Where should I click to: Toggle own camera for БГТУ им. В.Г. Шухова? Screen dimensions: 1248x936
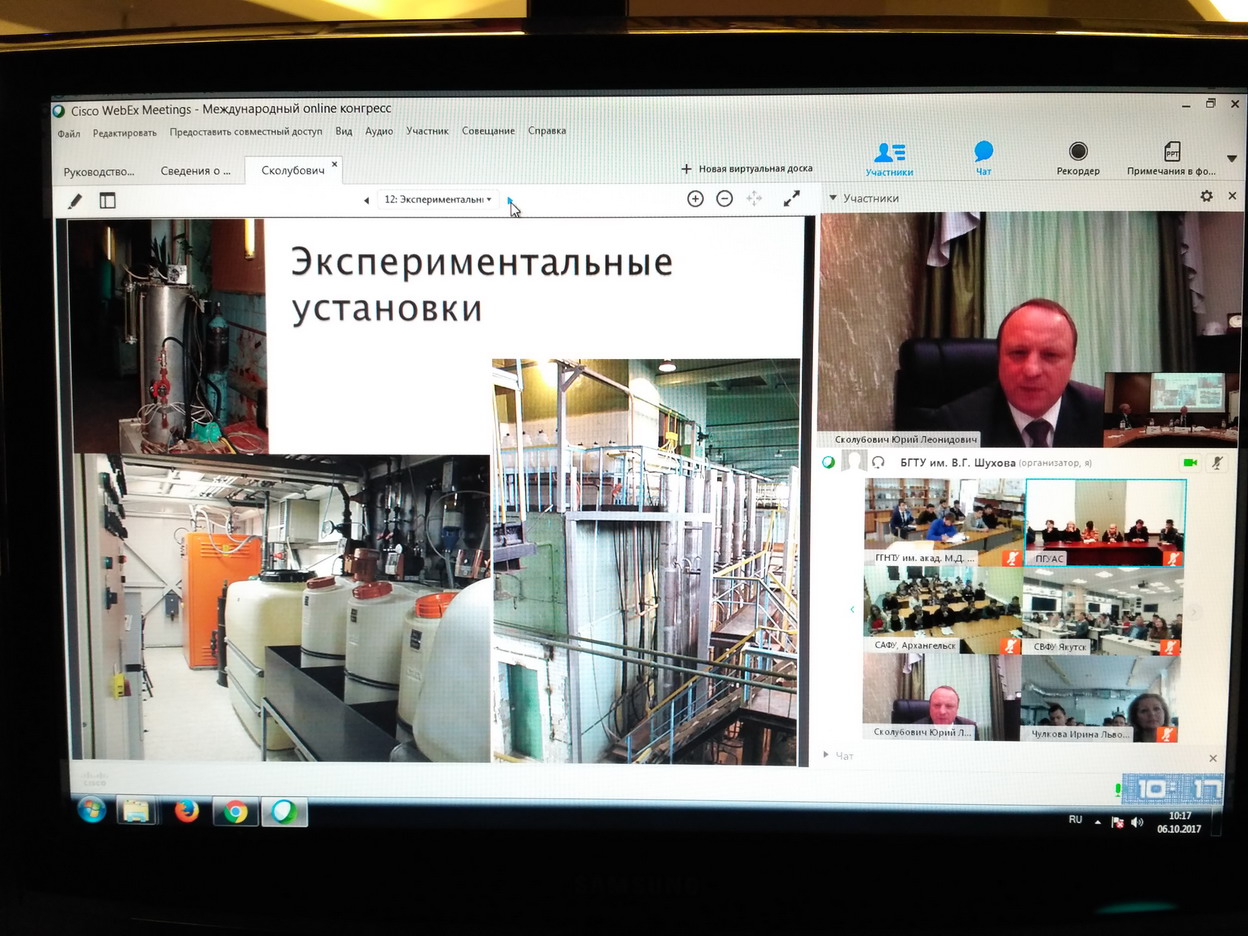(1190, 462)
